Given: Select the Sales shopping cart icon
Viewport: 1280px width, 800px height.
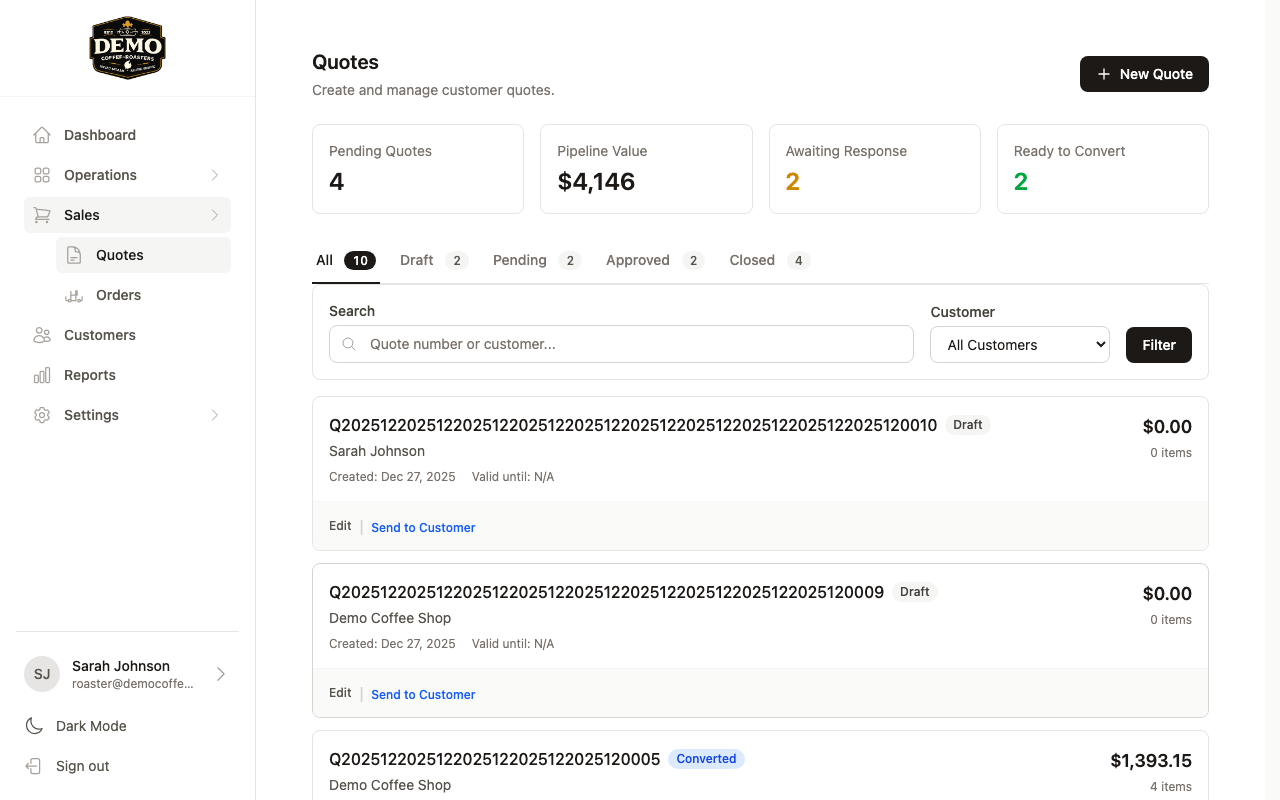Looking at the screenshot, I should pos(40,215).
